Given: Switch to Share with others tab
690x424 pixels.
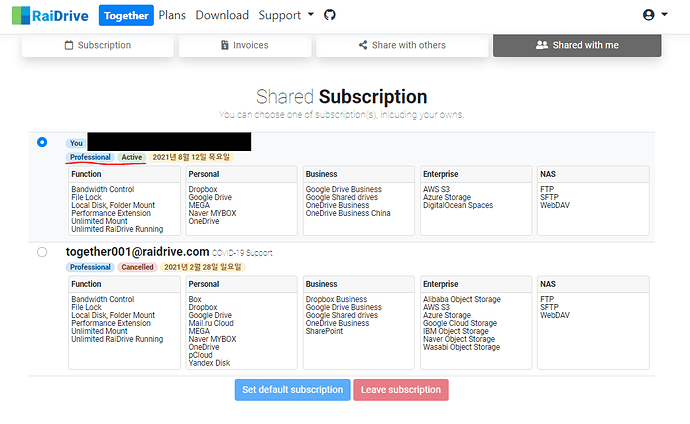Looking at the screenshot, I should pyautogui.click(x=402, y=45).
